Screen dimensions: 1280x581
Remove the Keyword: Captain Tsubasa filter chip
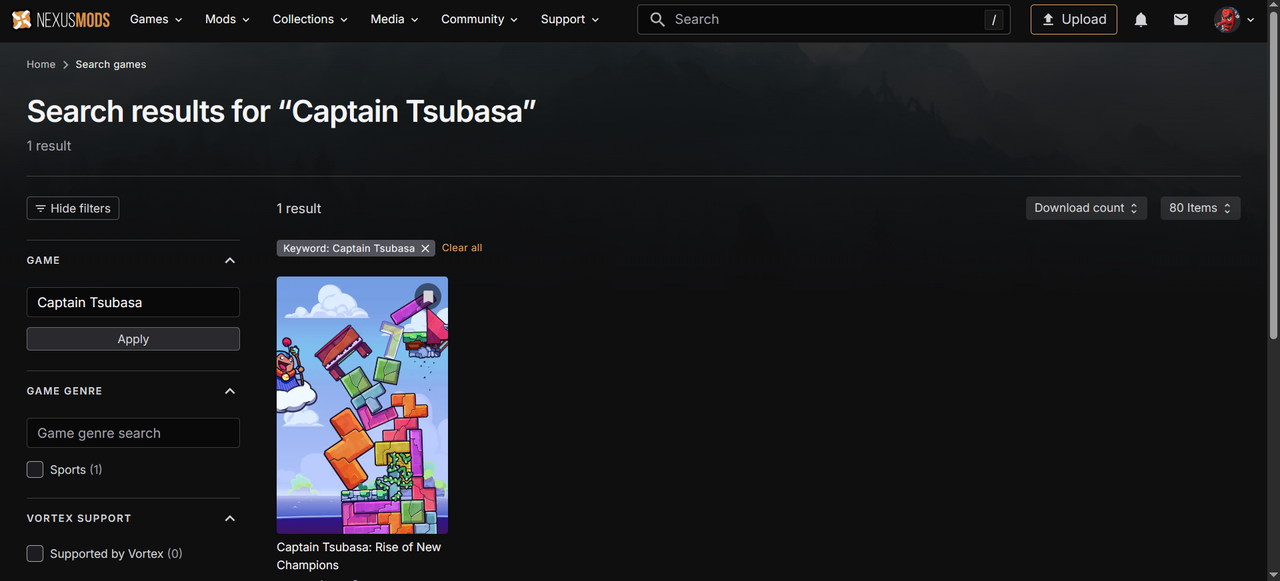pos(425,248)
